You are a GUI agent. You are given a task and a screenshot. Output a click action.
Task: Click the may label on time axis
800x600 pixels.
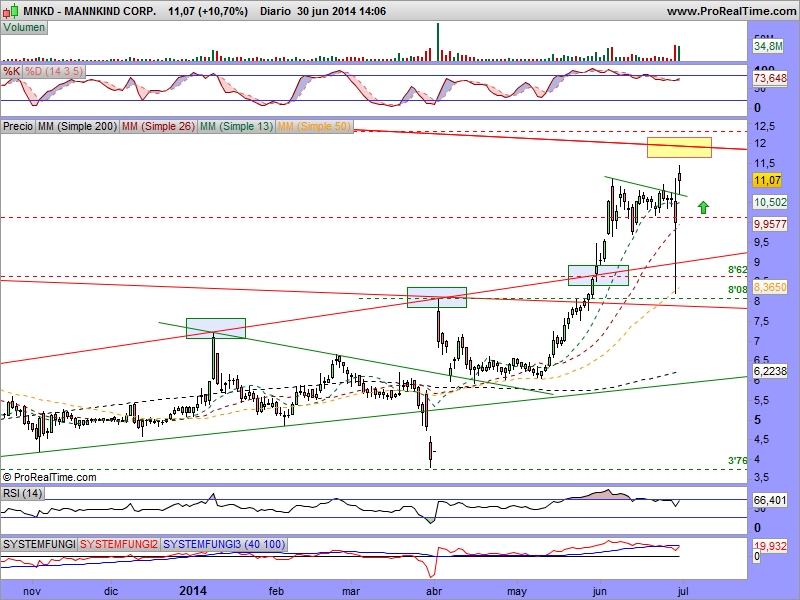coord(517,592)
